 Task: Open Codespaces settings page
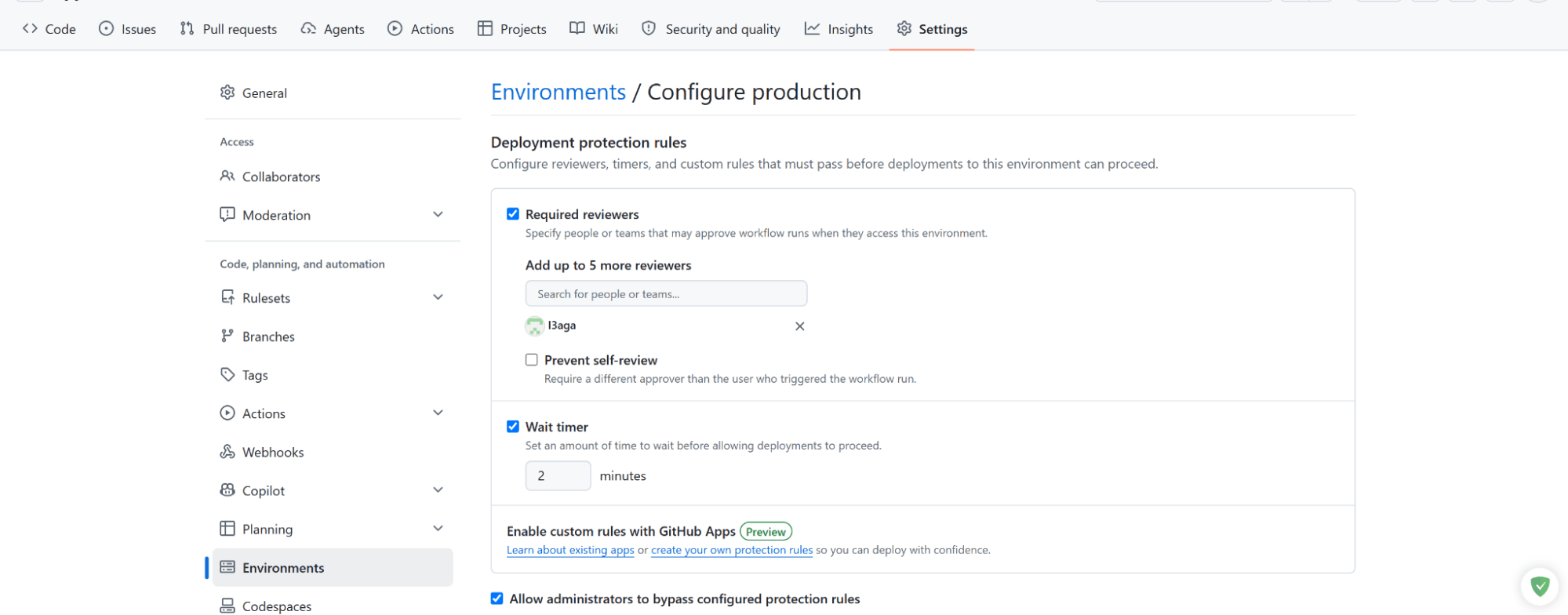pos(333,606)
